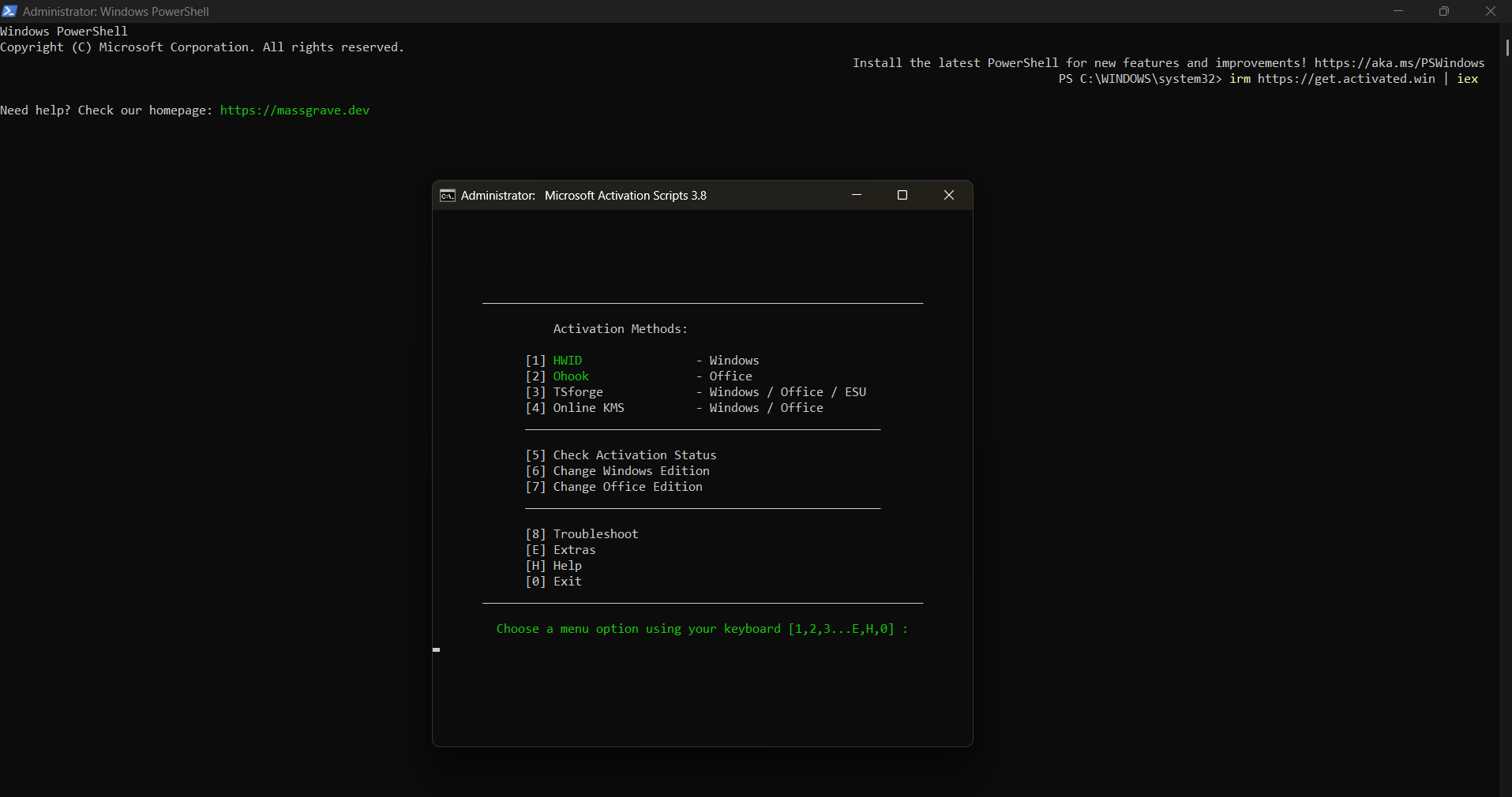
Task: Click Change Windows Edition entry
Action: click(x=631, y=471)
